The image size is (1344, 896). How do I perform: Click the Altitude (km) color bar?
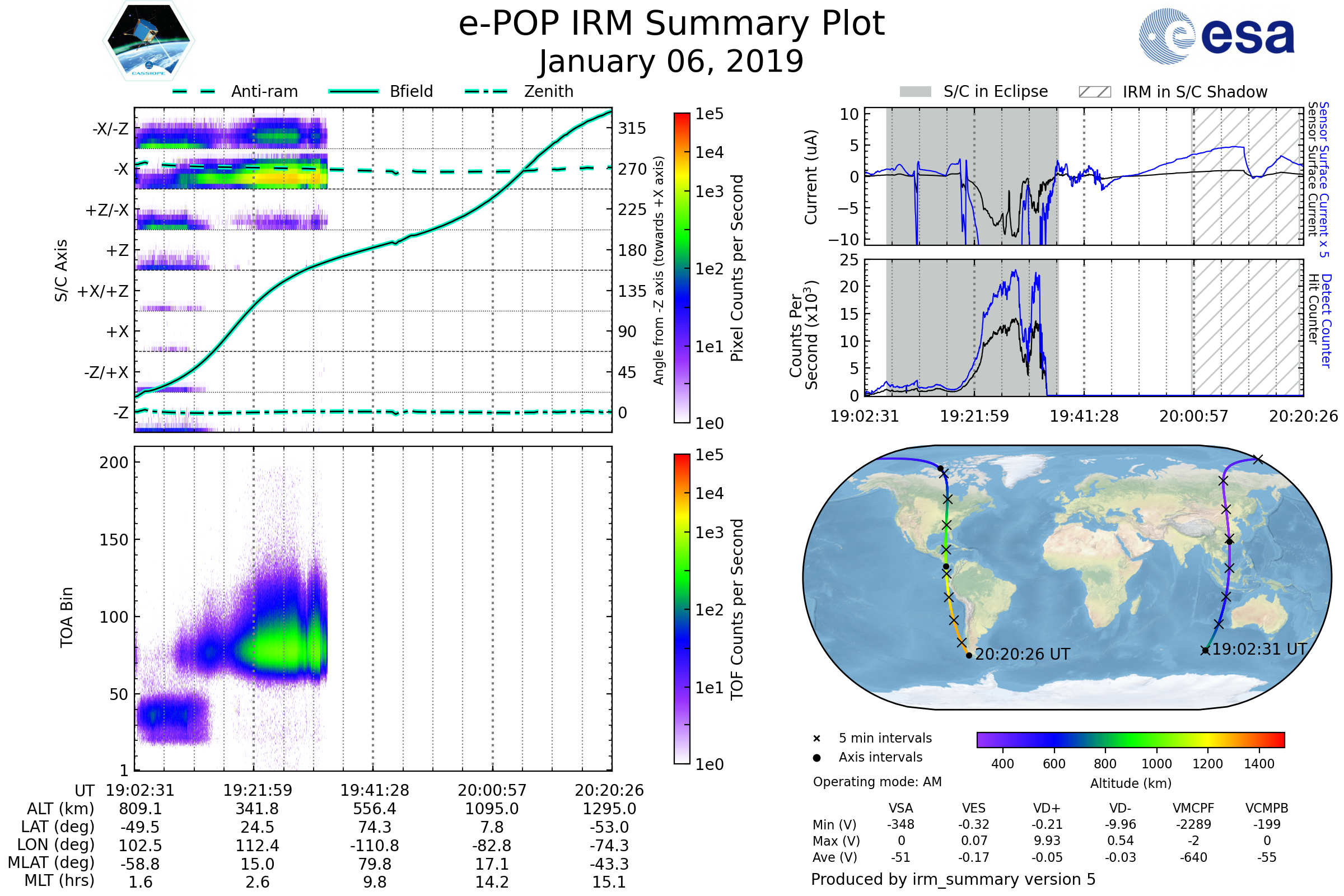click(x=1130, y=739)
